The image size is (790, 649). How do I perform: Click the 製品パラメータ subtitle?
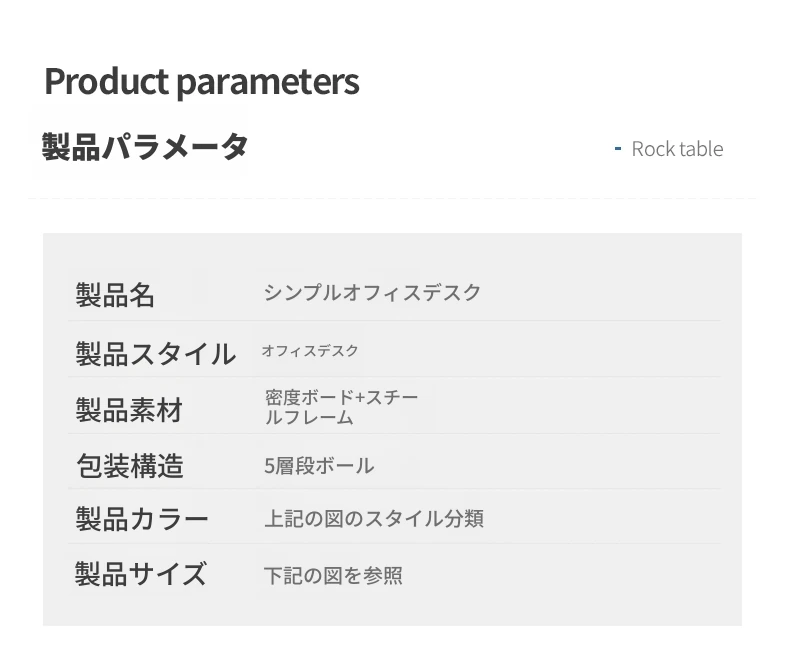point(145,147)
